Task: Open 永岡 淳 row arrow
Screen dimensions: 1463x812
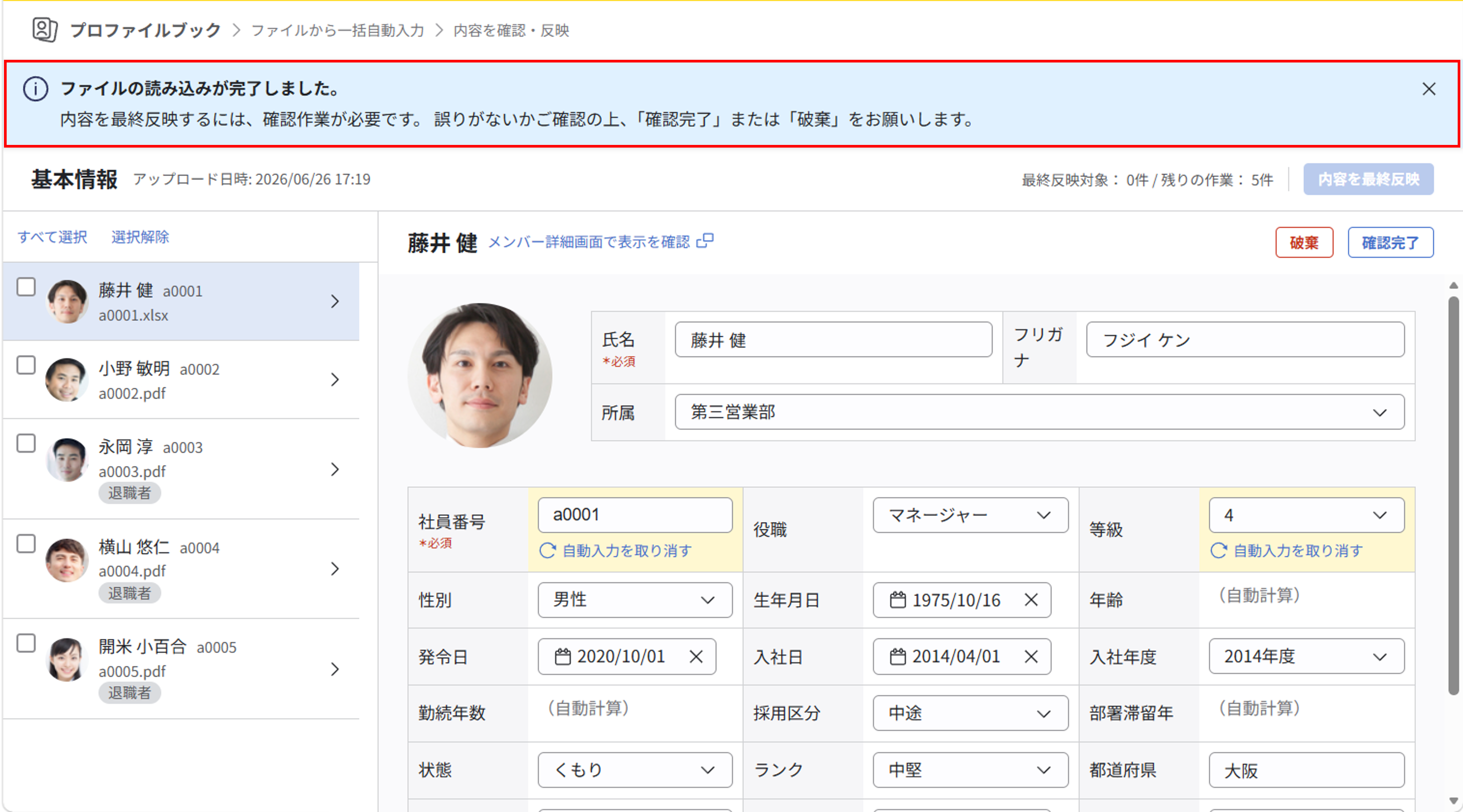Action: pos(335,469)
